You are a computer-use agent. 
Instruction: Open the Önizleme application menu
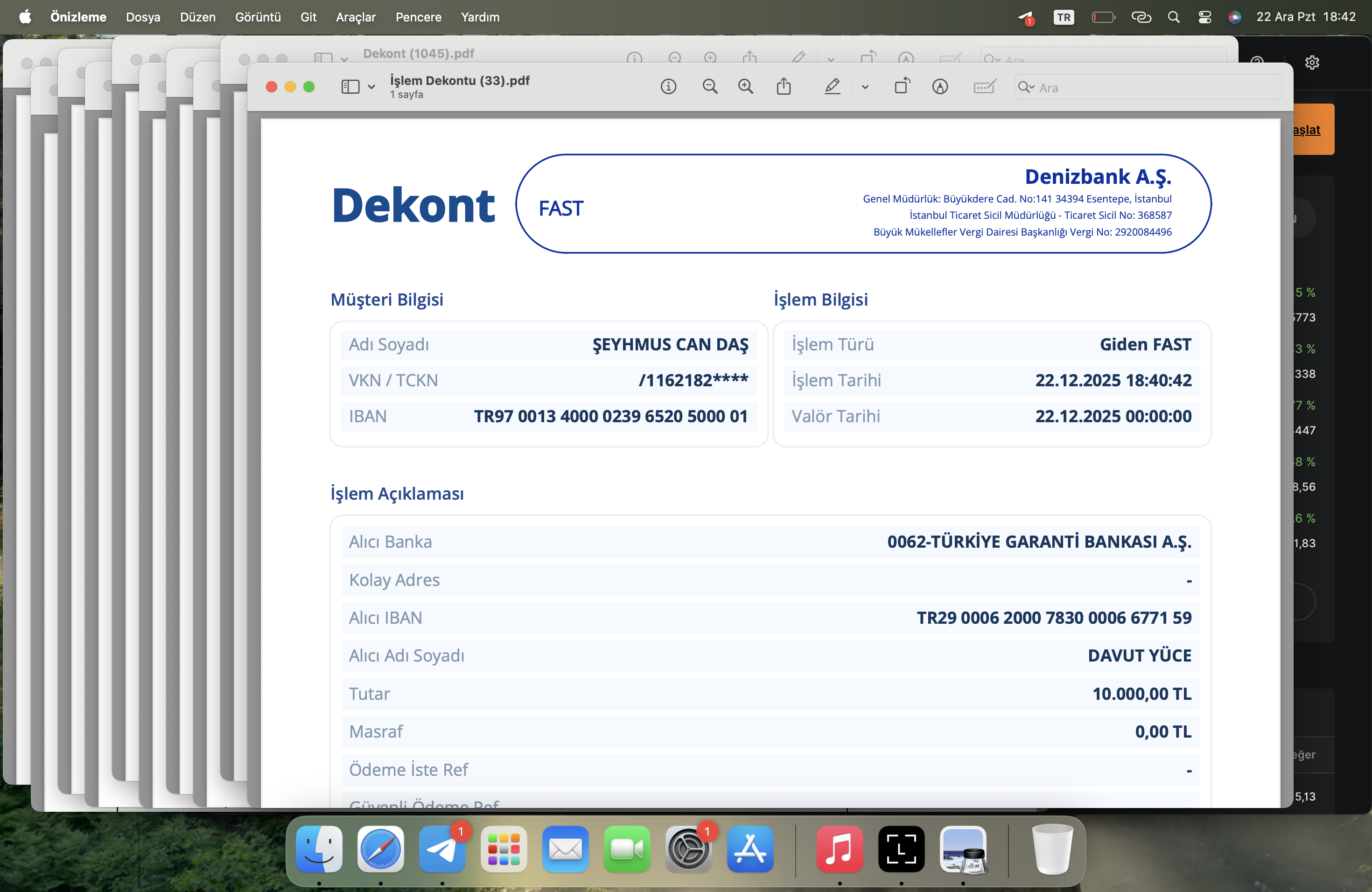click(78, 17)
